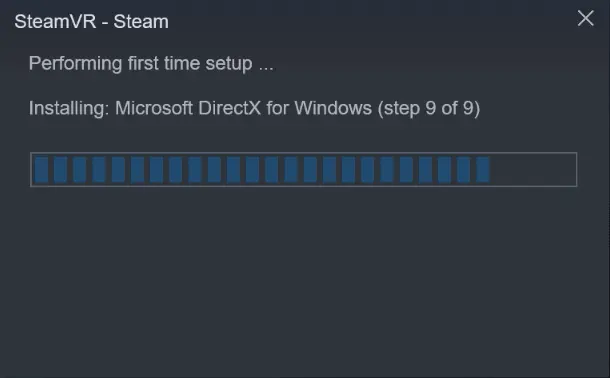Click the step 9 of 9 indicator
This screenshot has width=610, height=378.
(429, 108)
